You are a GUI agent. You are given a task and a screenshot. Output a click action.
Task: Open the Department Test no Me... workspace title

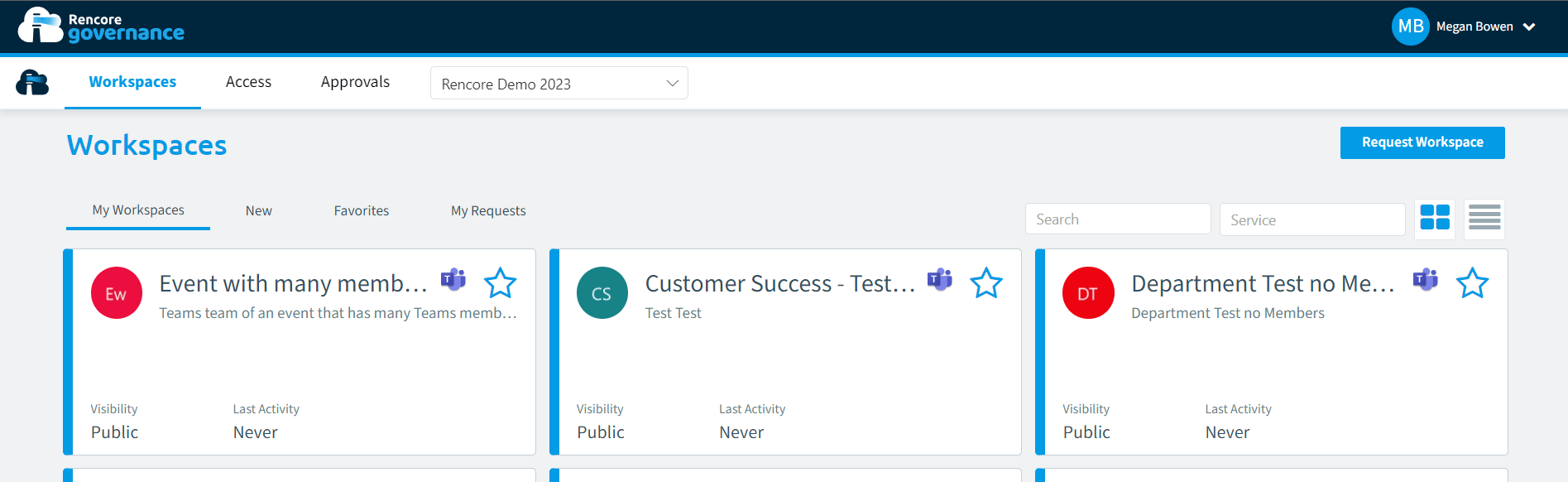pos(1264,284)
